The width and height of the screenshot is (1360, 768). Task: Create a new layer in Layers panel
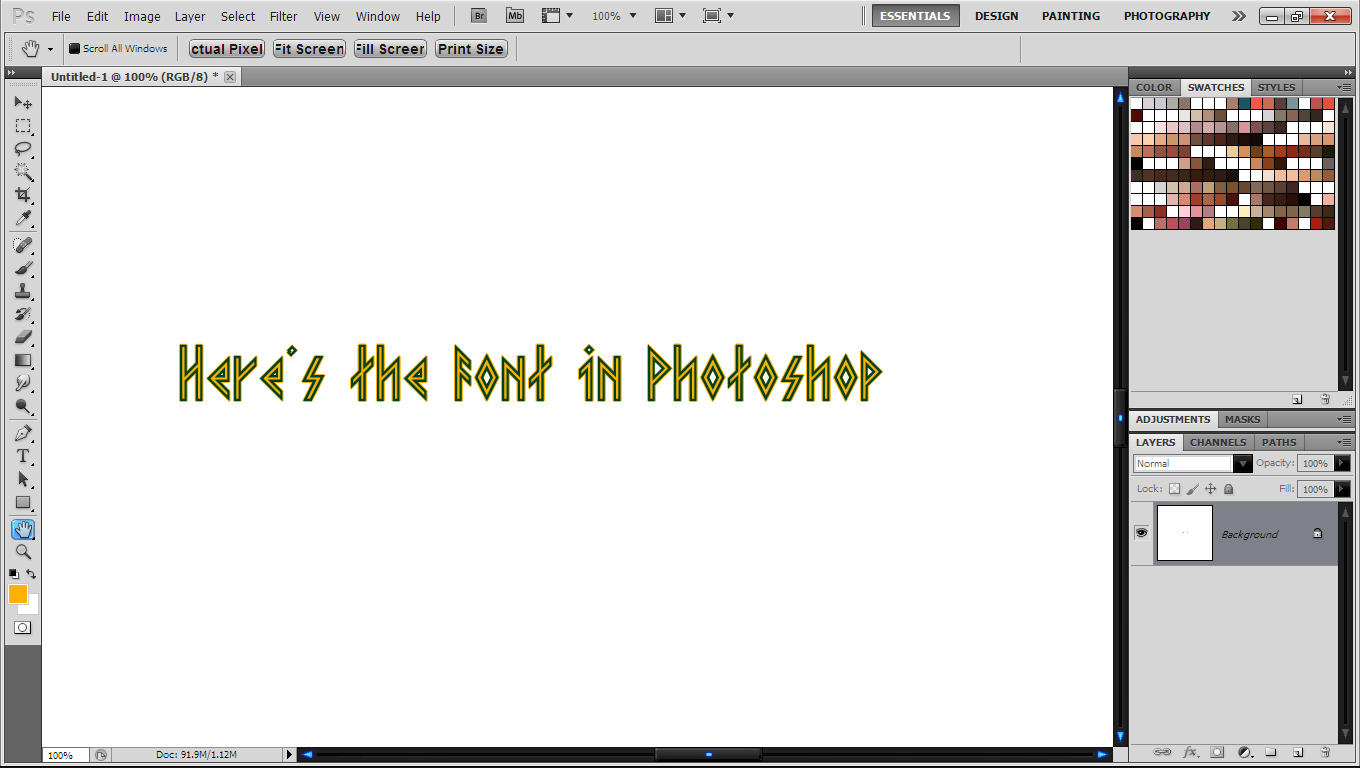[x=1298, y=751]
